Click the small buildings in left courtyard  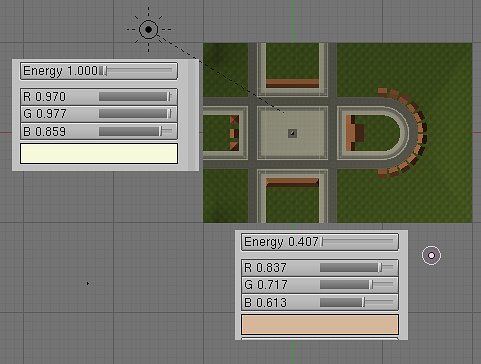pos(234,133)
